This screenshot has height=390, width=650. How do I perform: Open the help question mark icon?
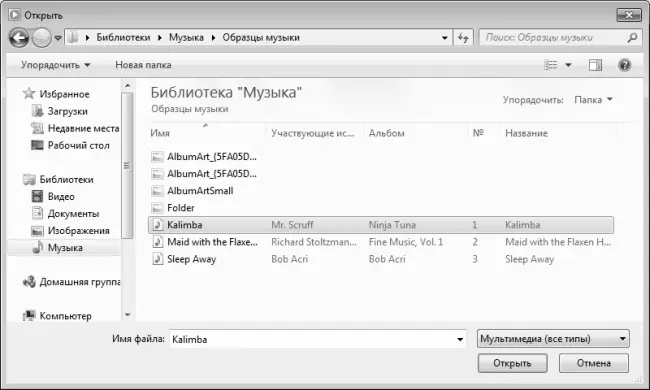click(x=624, y=65)
